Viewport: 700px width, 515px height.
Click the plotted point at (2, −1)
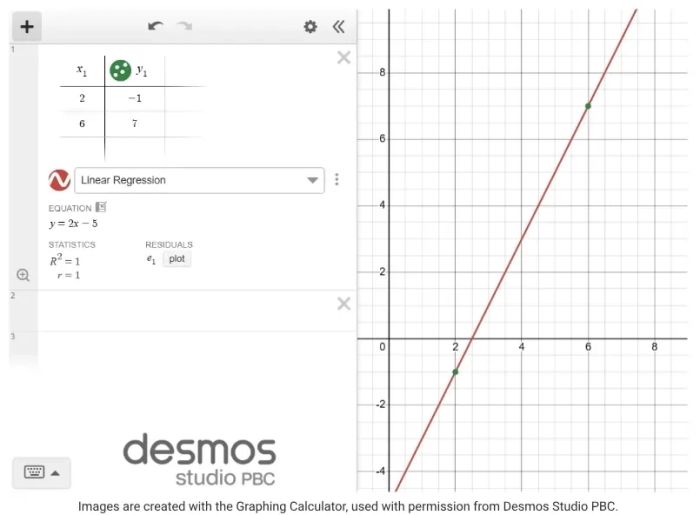455,372
